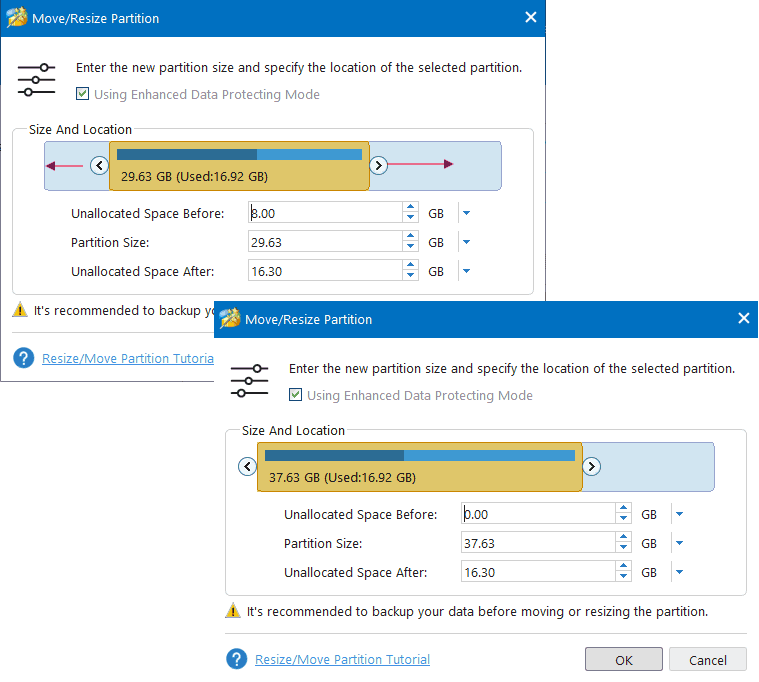Increase Unallocated Space Before 8.00 in back dialog
The height and width of the screenshot is (682, 759).
(x=410, y=207)
